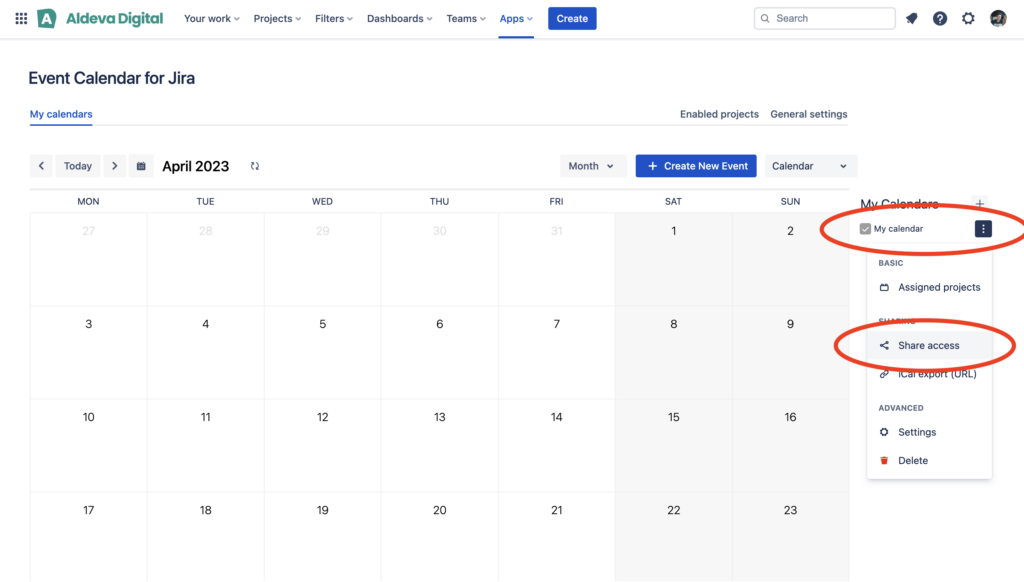Open My calendar three-dot options
This screenshot has width=1024, height=582.
pos(984,229)
